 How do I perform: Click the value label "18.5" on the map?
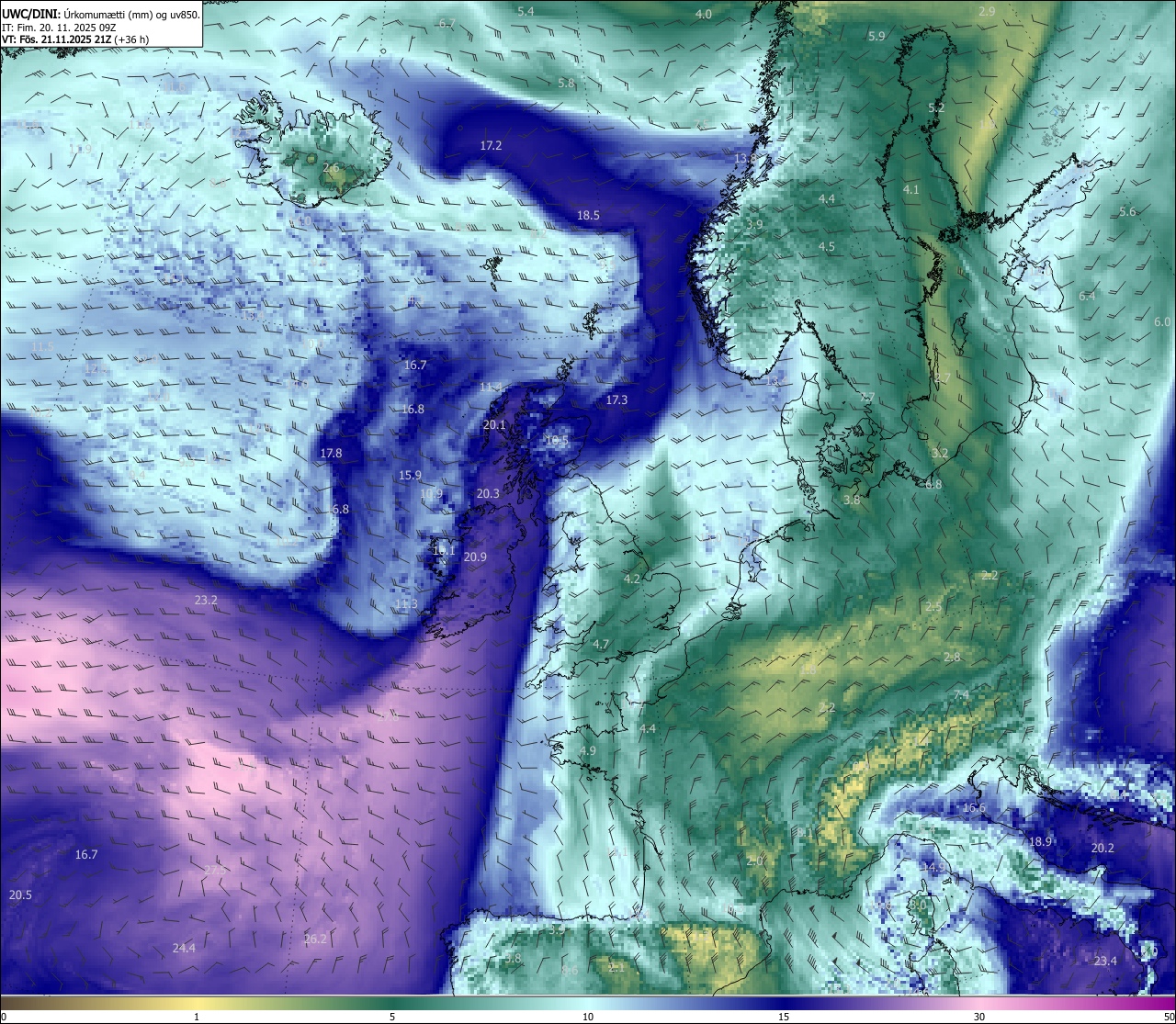588,216
